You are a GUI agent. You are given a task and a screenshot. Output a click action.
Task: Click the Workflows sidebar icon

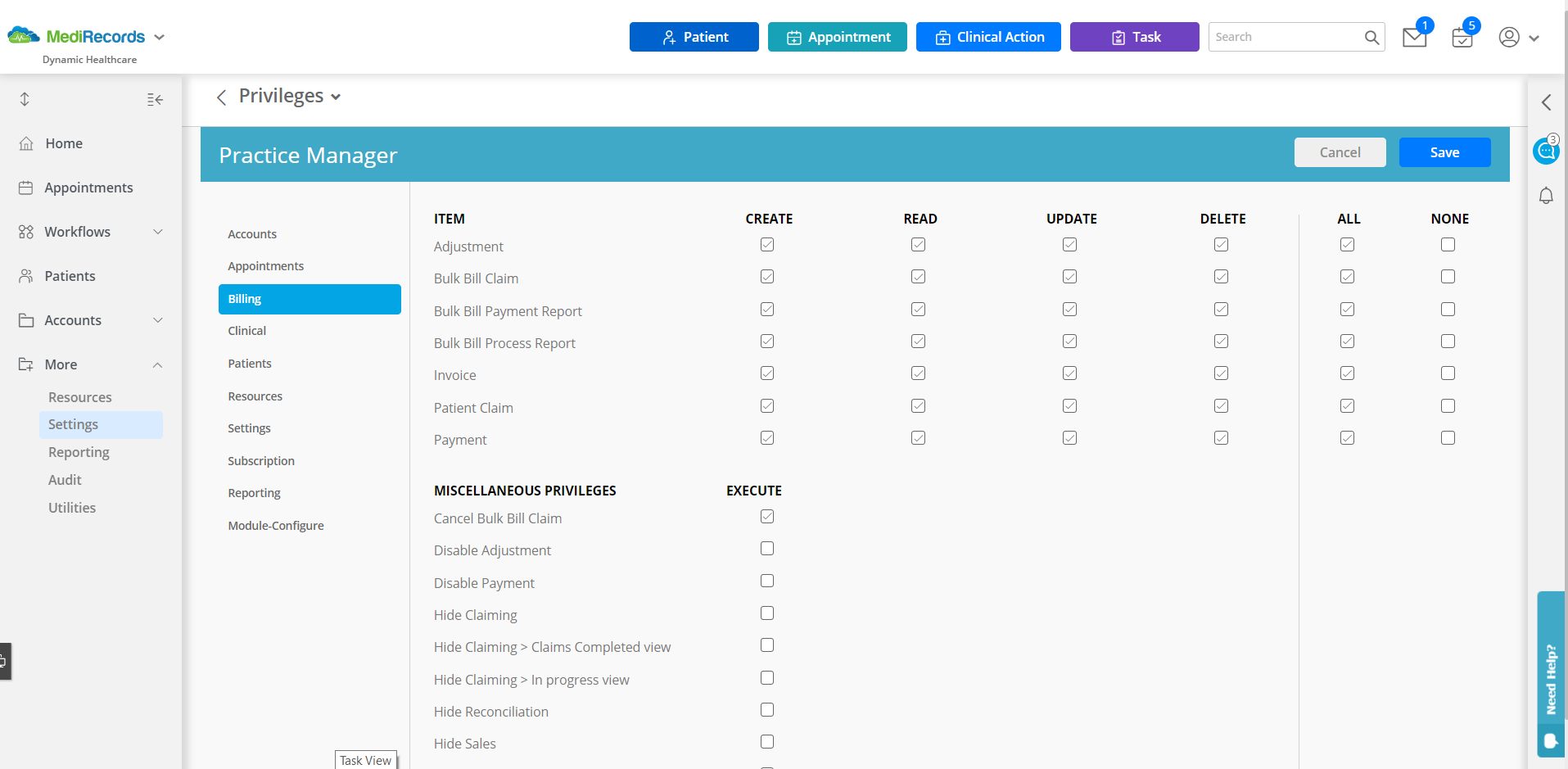coord(26,232)
